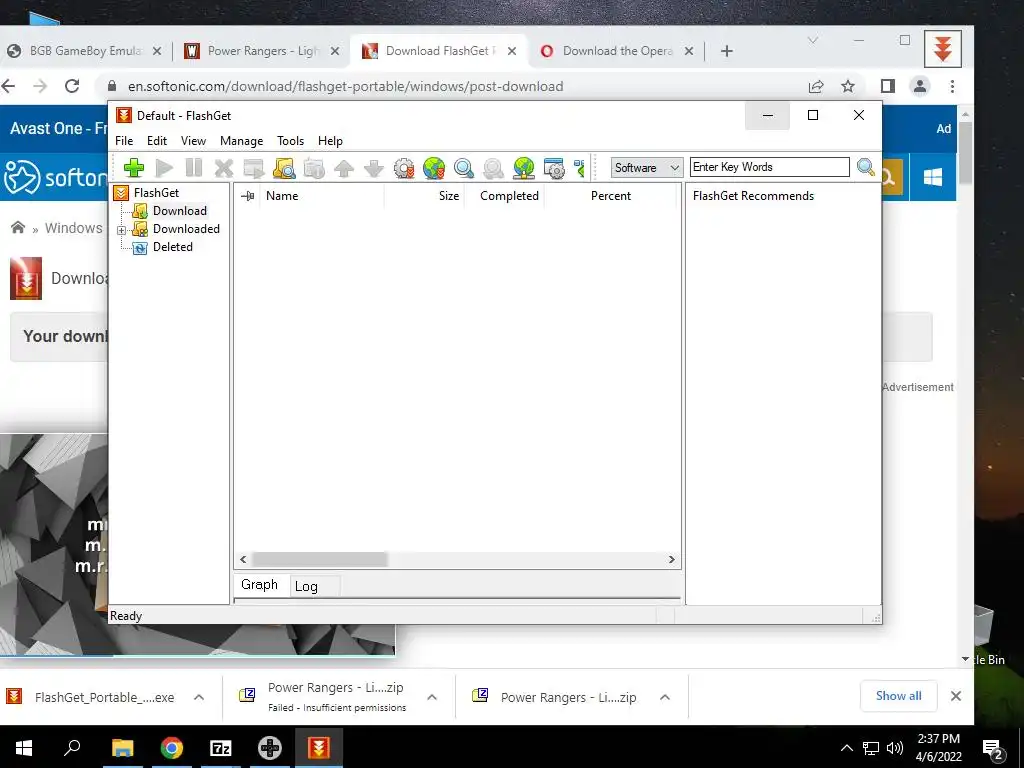Click Chrome address bar URL
This screenshot has height=768, width=1024.
(345, 86)
